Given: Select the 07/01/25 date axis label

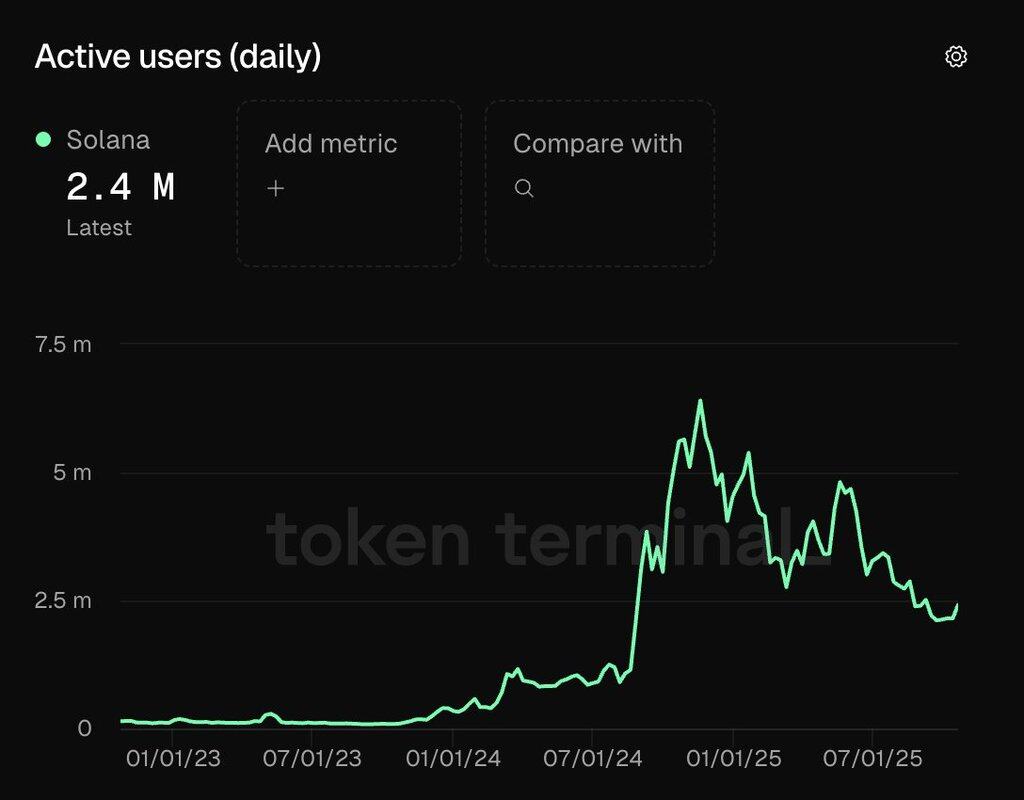Looking at the screenshot, I should pyautogui.click(x=871, y=759).
